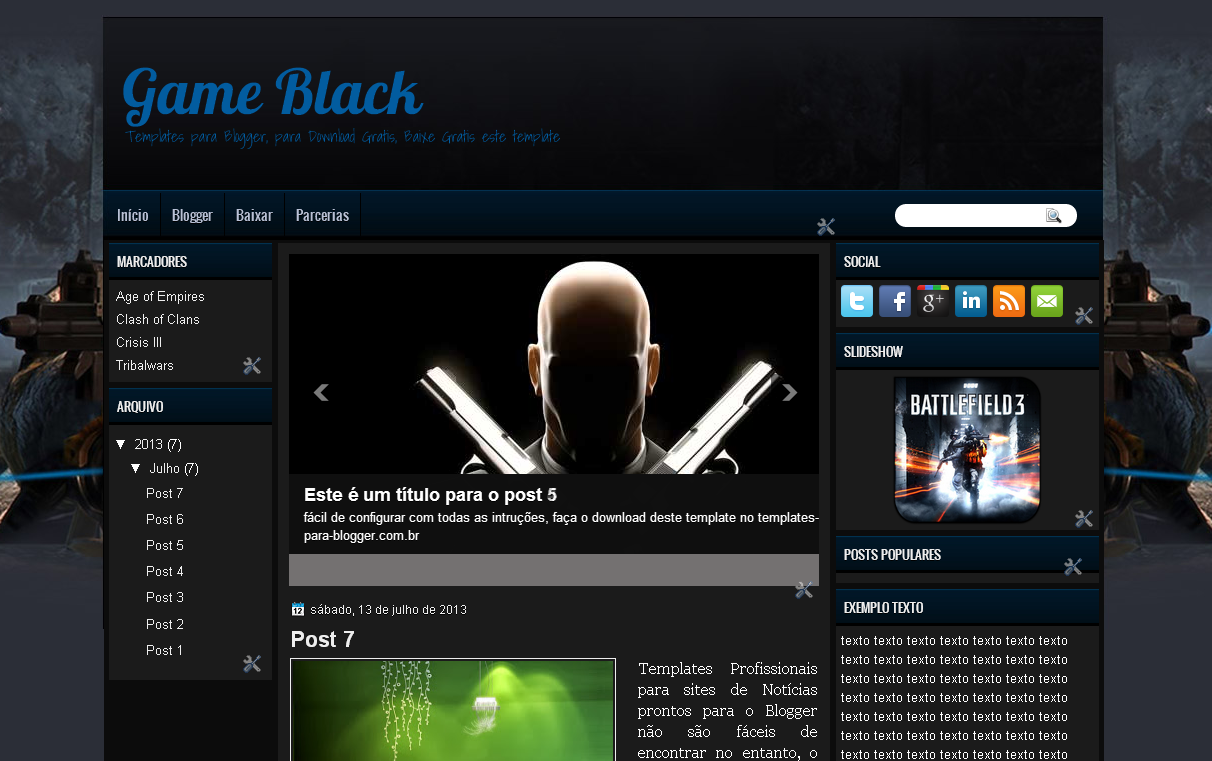The image size is (1212, 761).
Task: Open Post 1 in archive list
Action: tap(165, 650)
